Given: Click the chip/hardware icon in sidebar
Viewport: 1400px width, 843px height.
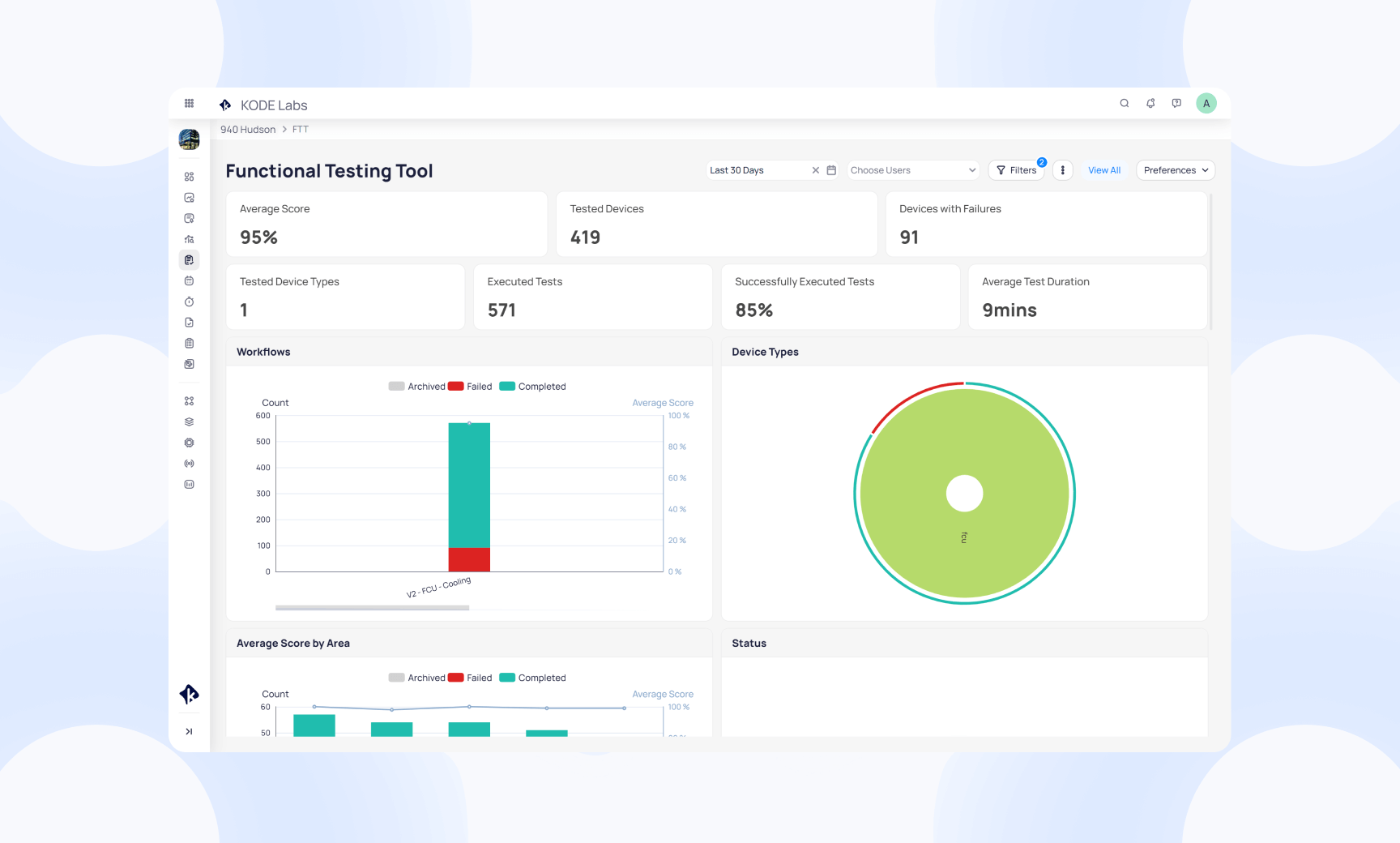Looking at the screenshot, I should pyautogui.click(x=189, y=443).
